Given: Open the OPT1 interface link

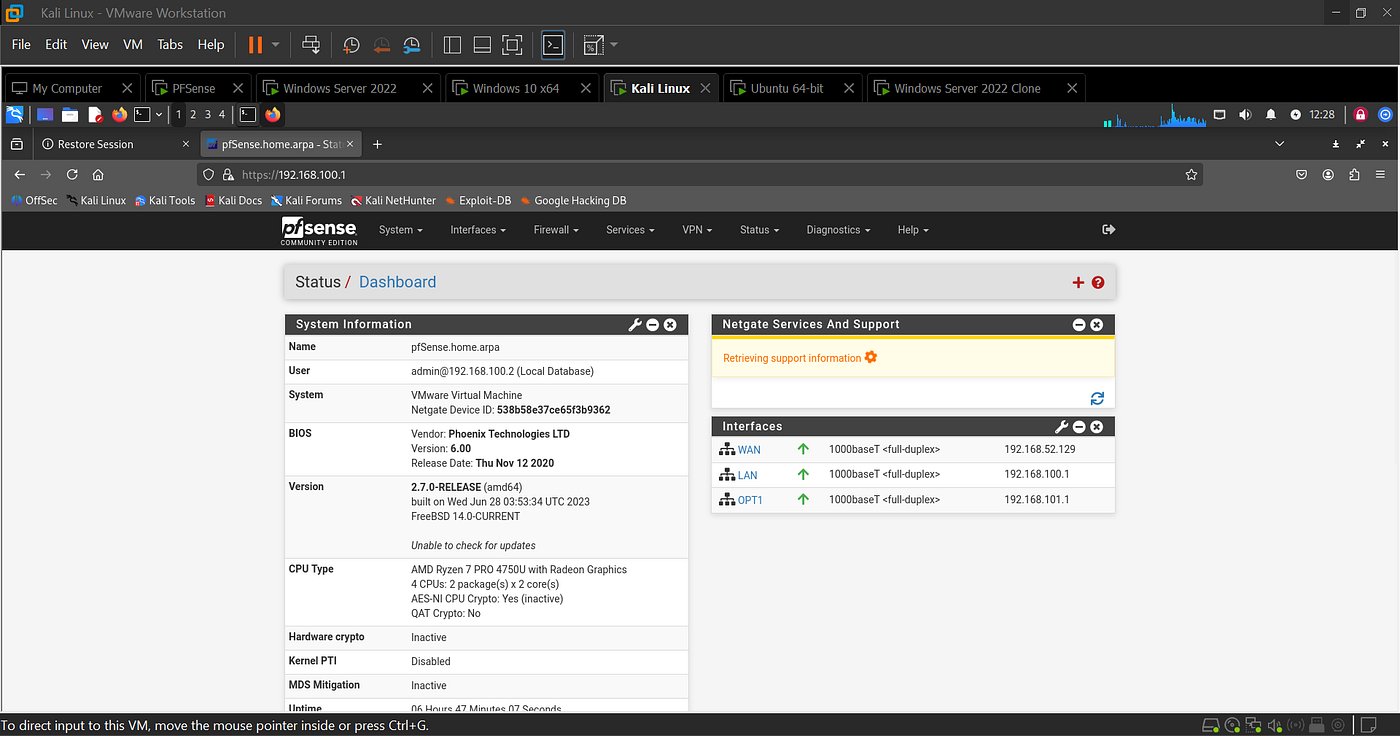Looking at the screenshot, I should pyautogui.click(x=750, y=500).
